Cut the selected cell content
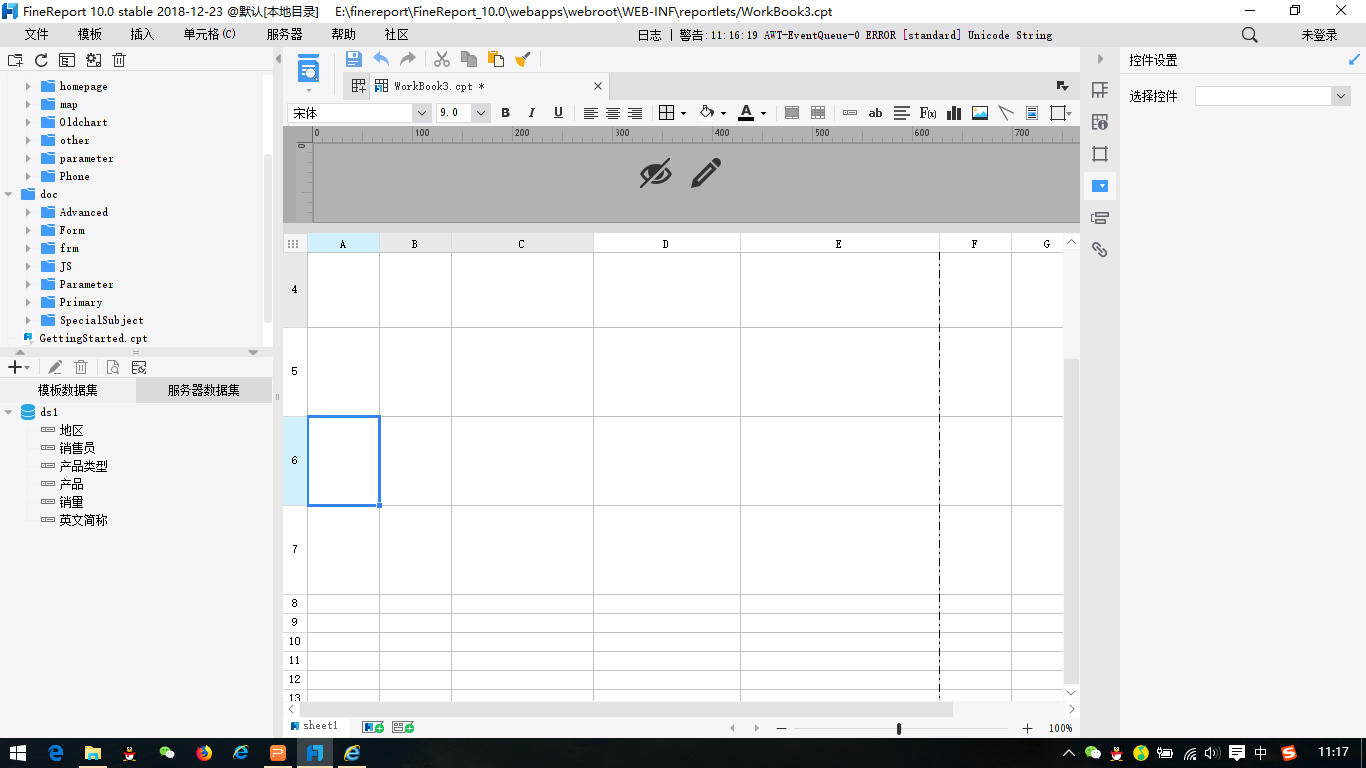The image size is (1366, 768). click(x=442, y=59)
